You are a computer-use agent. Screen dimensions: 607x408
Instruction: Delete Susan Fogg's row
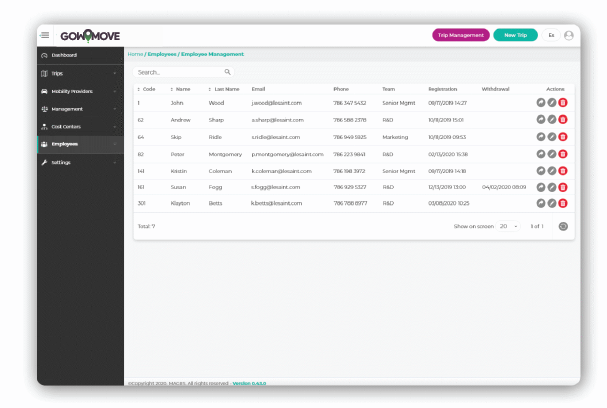point(563,187)
